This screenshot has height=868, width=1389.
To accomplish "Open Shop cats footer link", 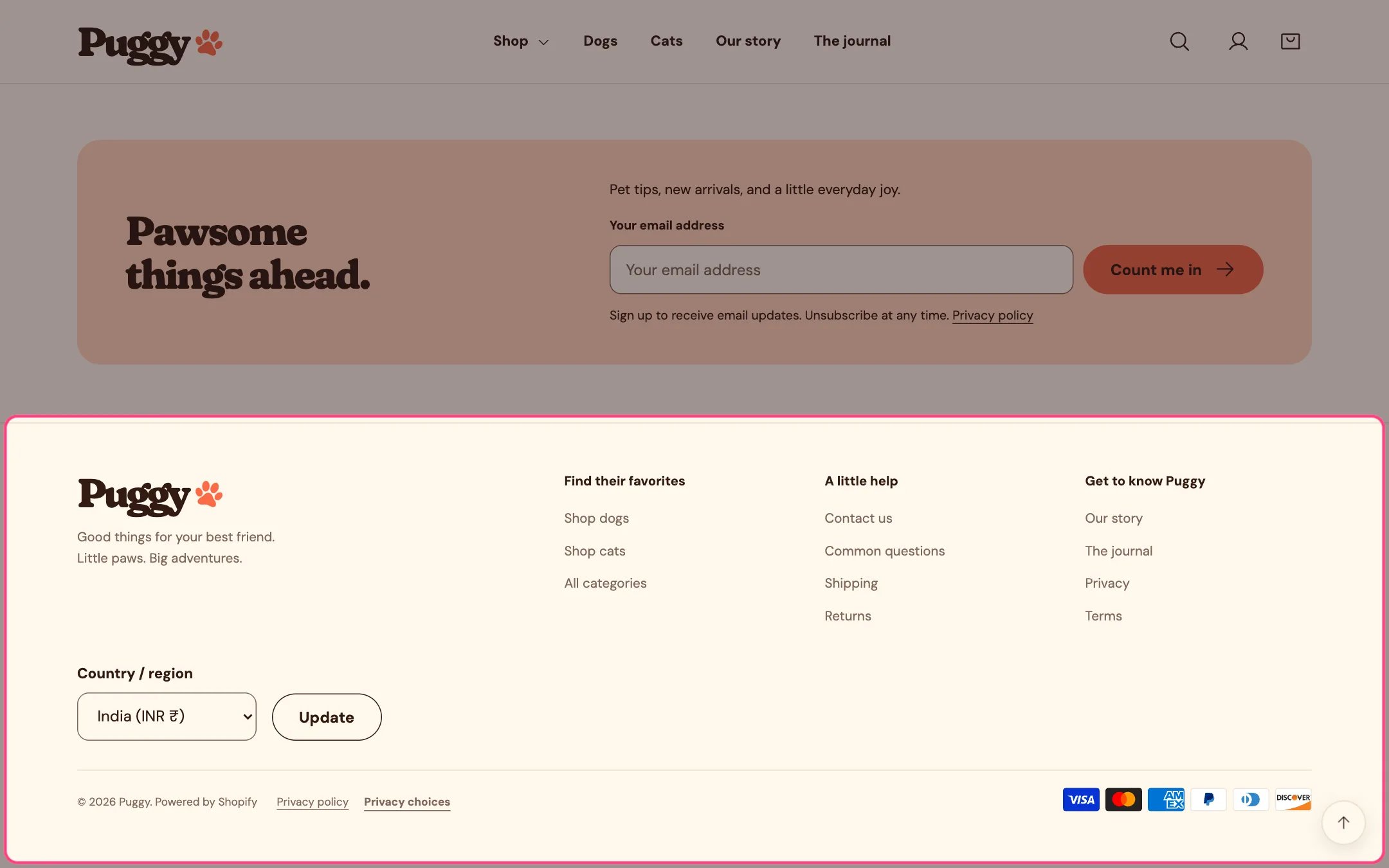I will click(x=594, y=551).
